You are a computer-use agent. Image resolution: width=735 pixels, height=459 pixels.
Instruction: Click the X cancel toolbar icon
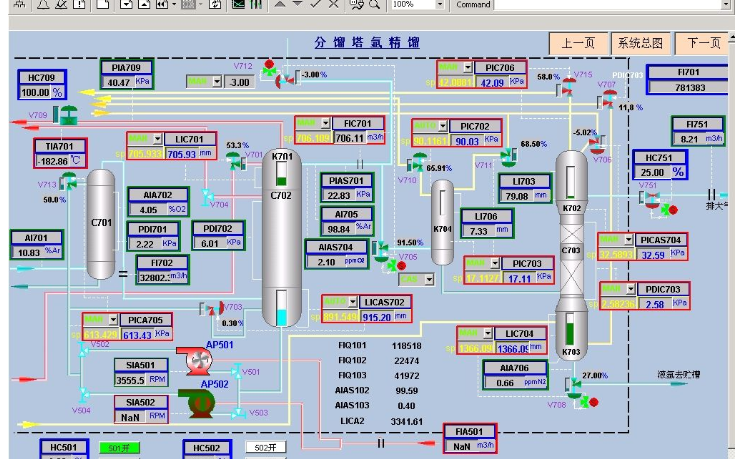(333, 4)
